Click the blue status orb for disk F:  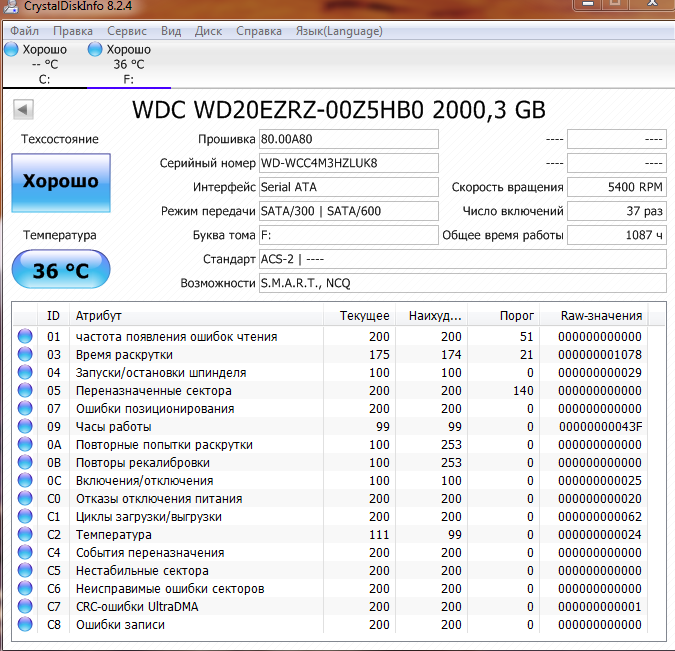[95, 49]
